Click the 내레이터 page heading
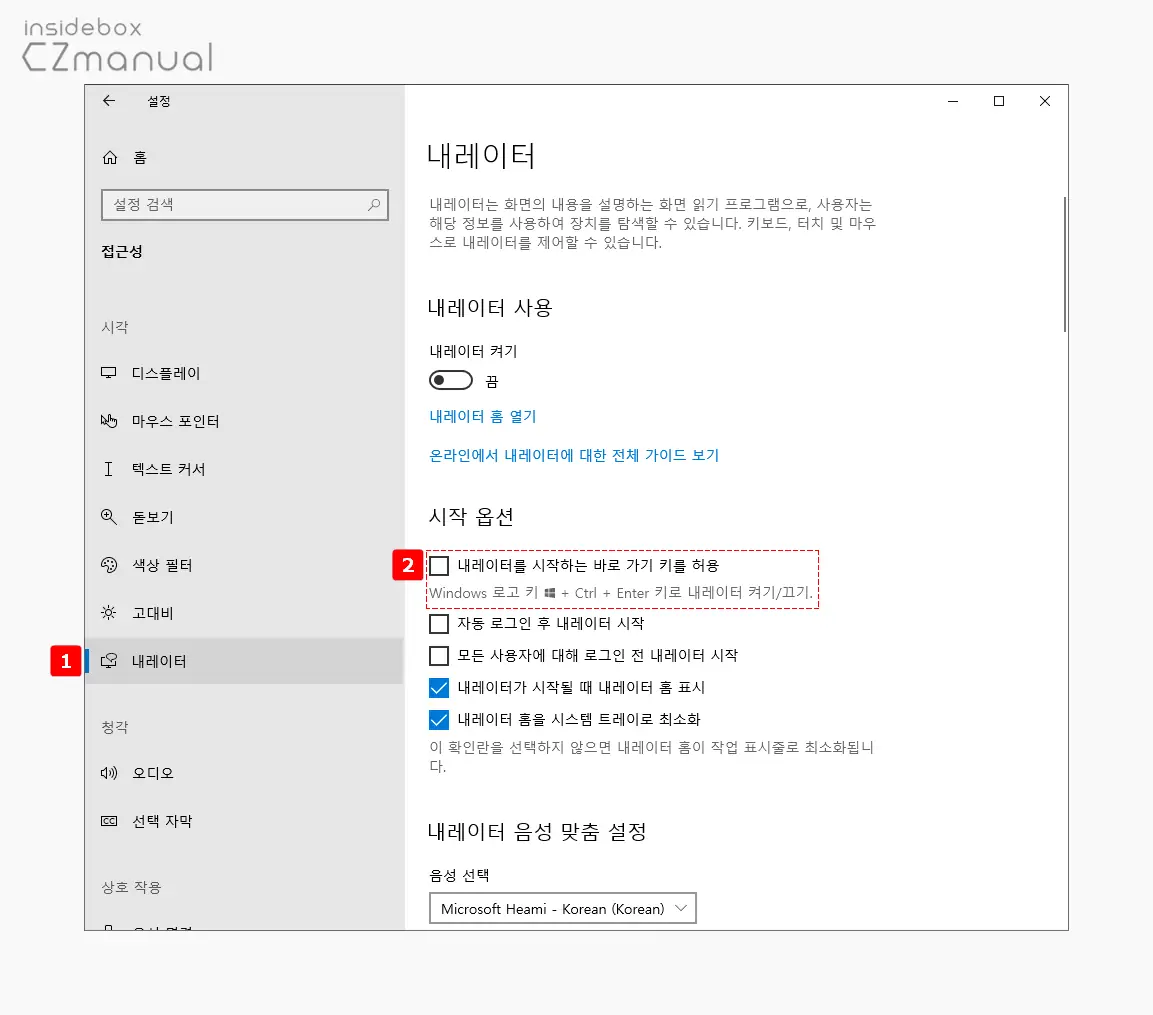Image resolution: width=1153 pixels, height=1015 pixels. tap(482, 155)
